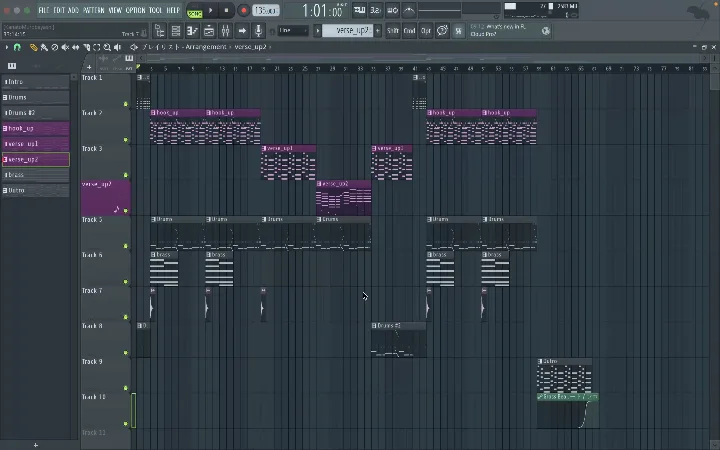Click the stop button
This screenshot has width=720, height=450.
click(x=226, y=10)
